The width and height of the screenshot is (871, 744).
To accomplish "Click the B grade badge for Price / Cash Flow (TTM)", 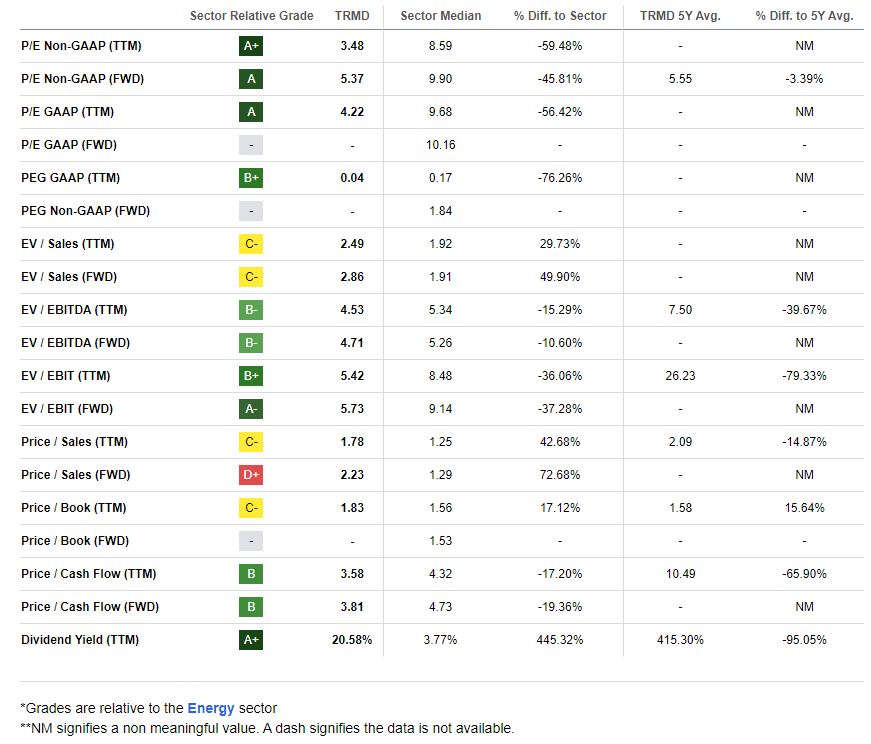I will pyautogui.click(x=251, y=574).
